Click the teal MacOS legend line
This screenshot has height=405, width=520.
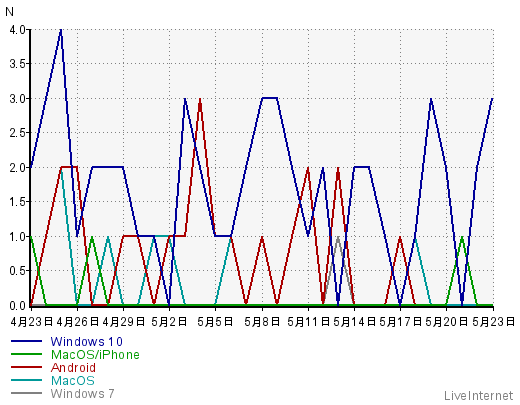click(26, 380)
